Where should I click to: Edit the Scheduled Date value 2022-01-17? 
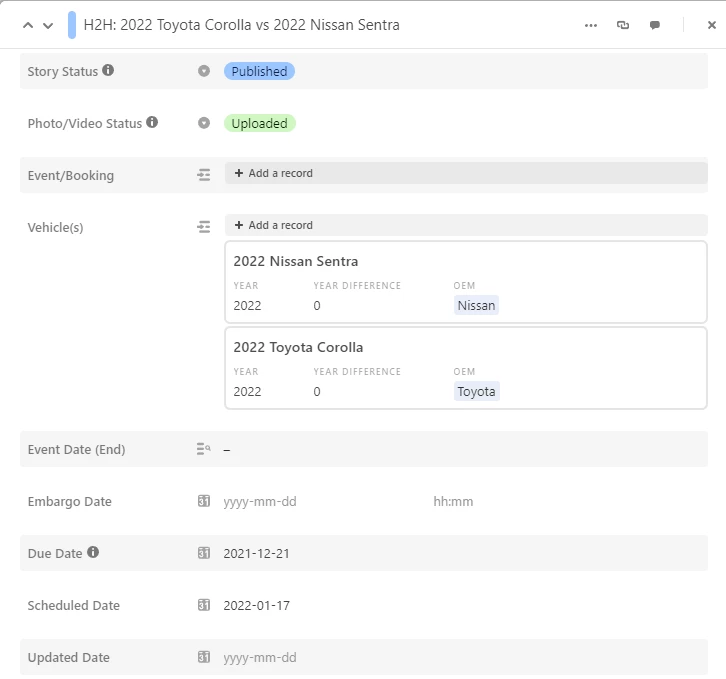point(257,605)
